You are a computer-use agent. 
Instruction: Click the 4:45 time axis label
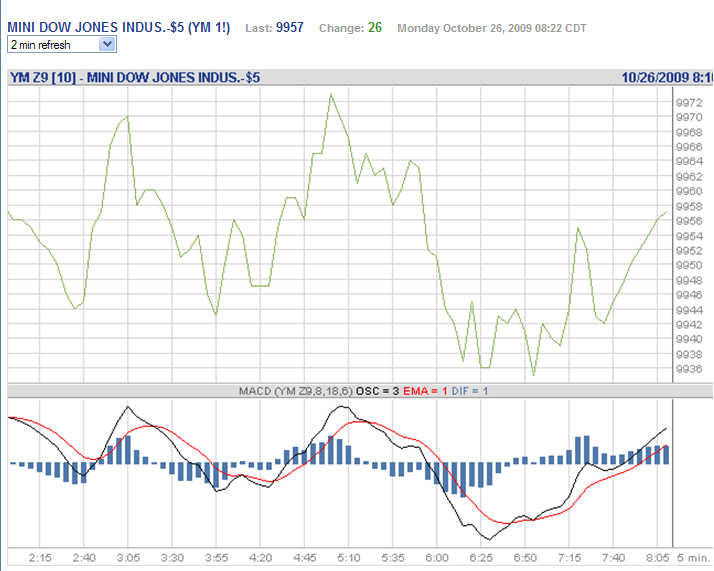(x=305, y=558)
